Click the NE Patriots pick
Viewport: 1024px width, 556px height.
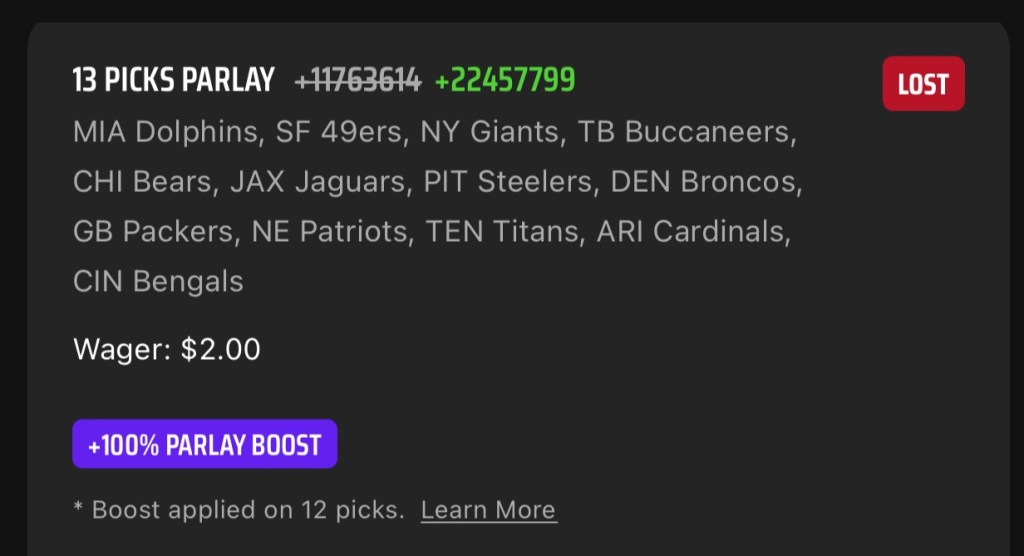pyautogui.click(x=329, y=232)
